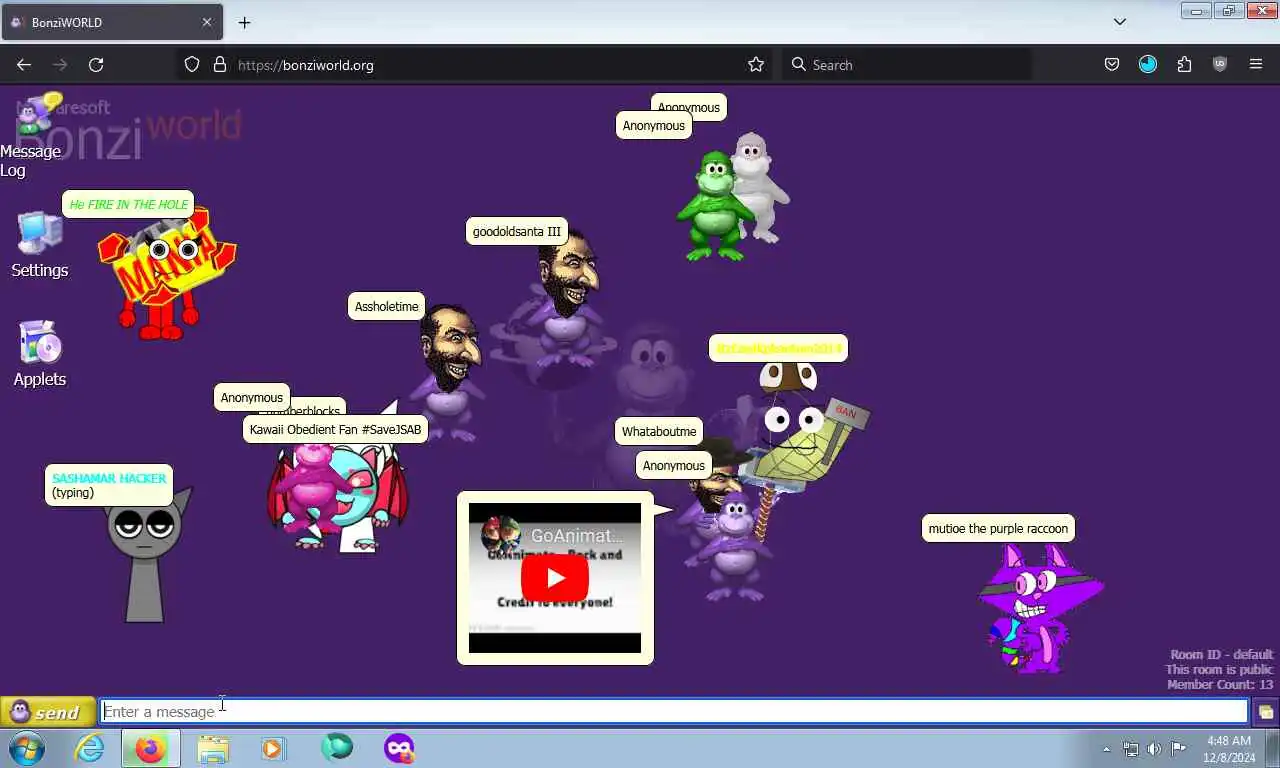Open the Firefox hamburger menu

coord(1256,65)
